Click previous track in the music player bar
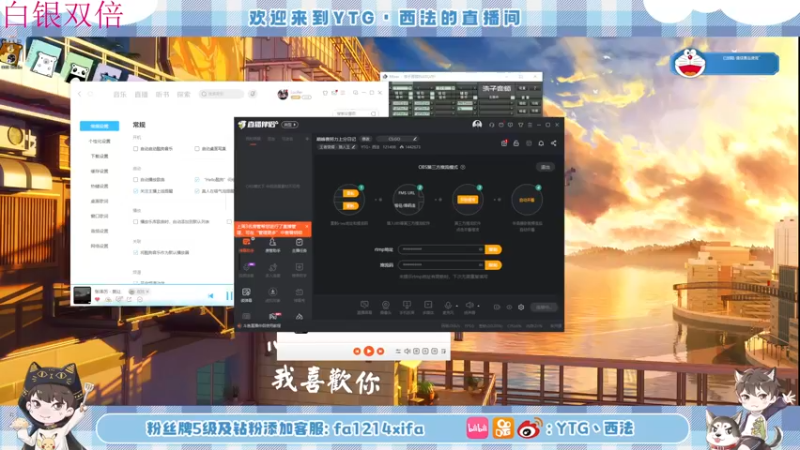Screen dimensions: 800x450 click(x=211, y=296)
